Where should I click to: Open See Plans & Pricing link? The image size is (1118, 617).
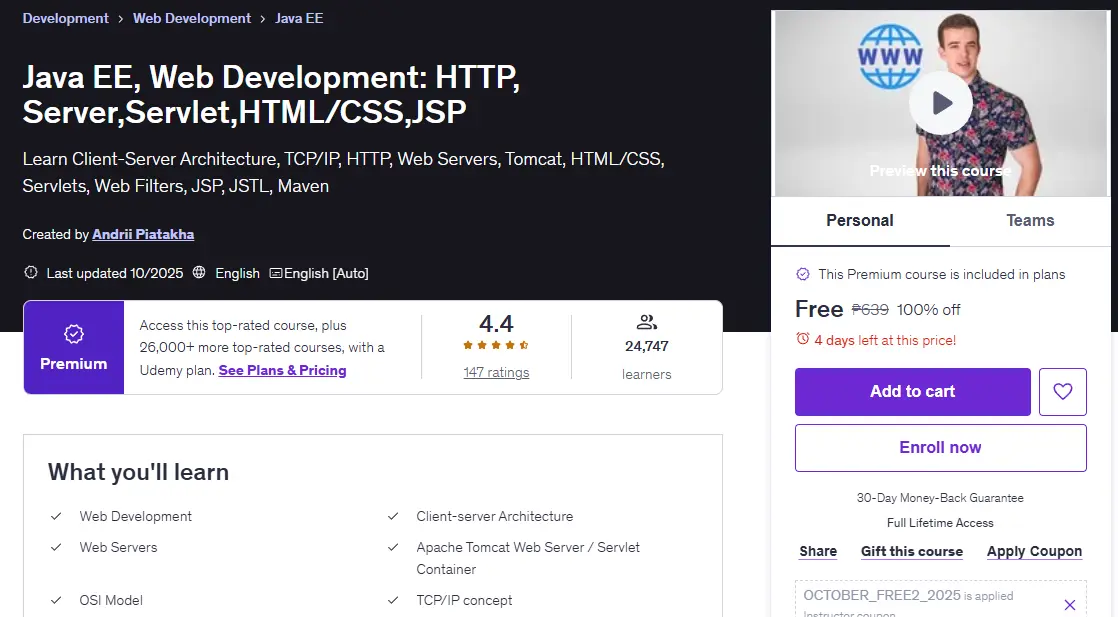point(282,370)
